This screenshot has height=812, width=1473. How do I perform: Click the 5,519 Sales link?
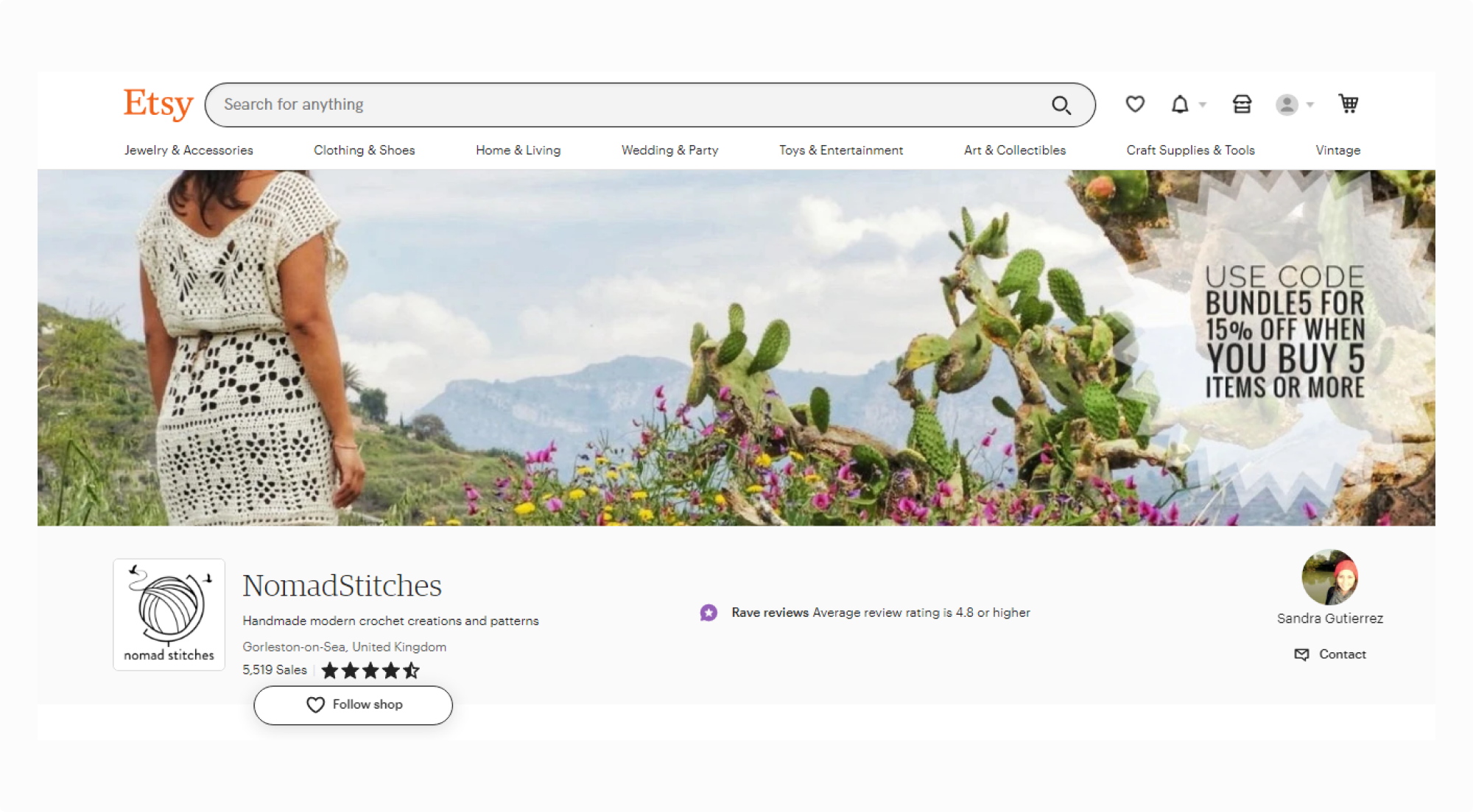(275, 670)
